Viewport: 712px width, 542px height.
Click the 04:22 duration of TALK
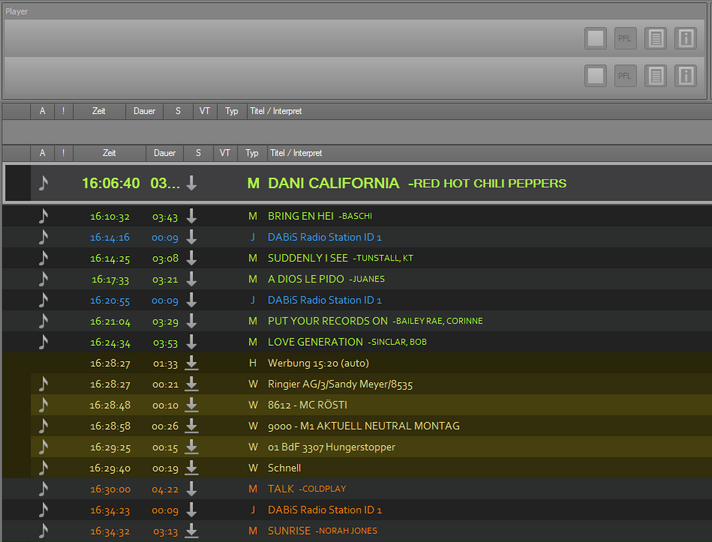coord(165,489)
